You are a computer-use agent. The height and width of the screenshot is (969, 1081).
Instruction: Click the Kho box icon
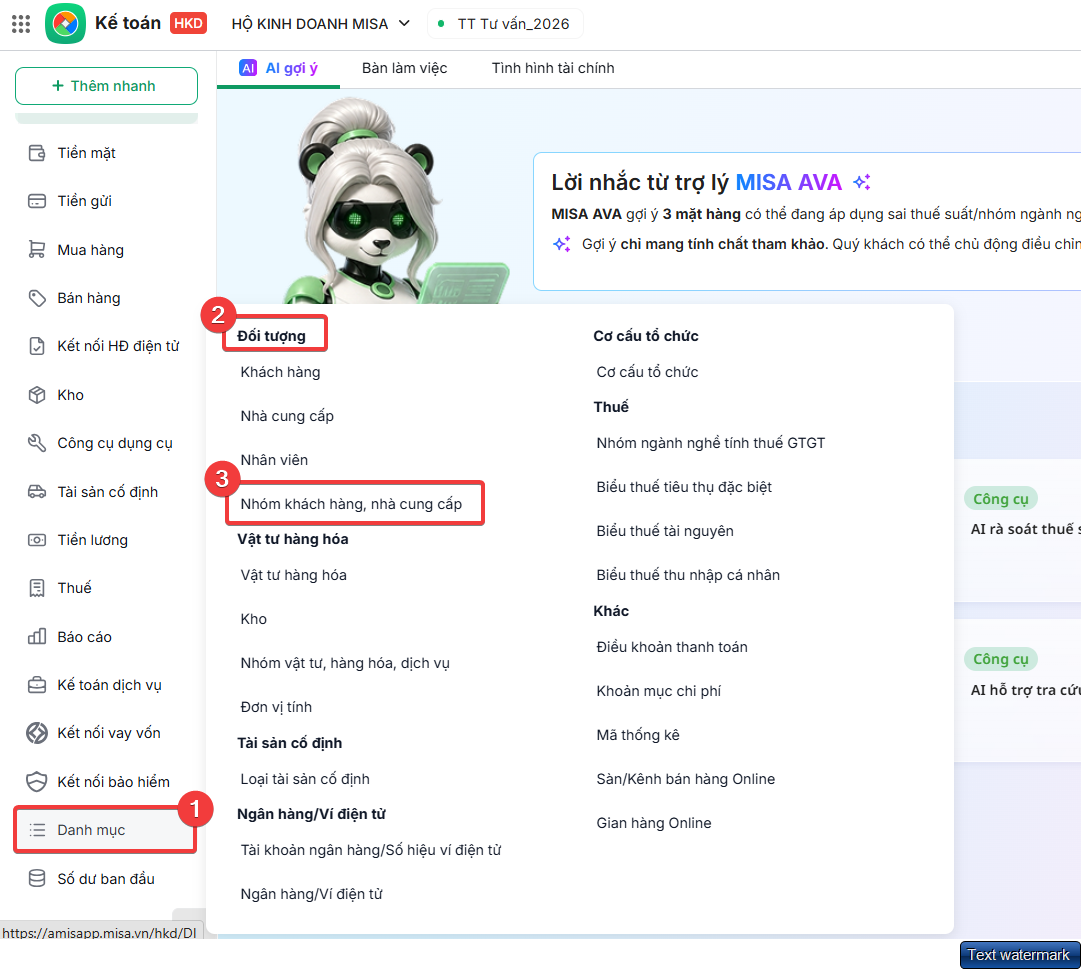coord(37,395)
